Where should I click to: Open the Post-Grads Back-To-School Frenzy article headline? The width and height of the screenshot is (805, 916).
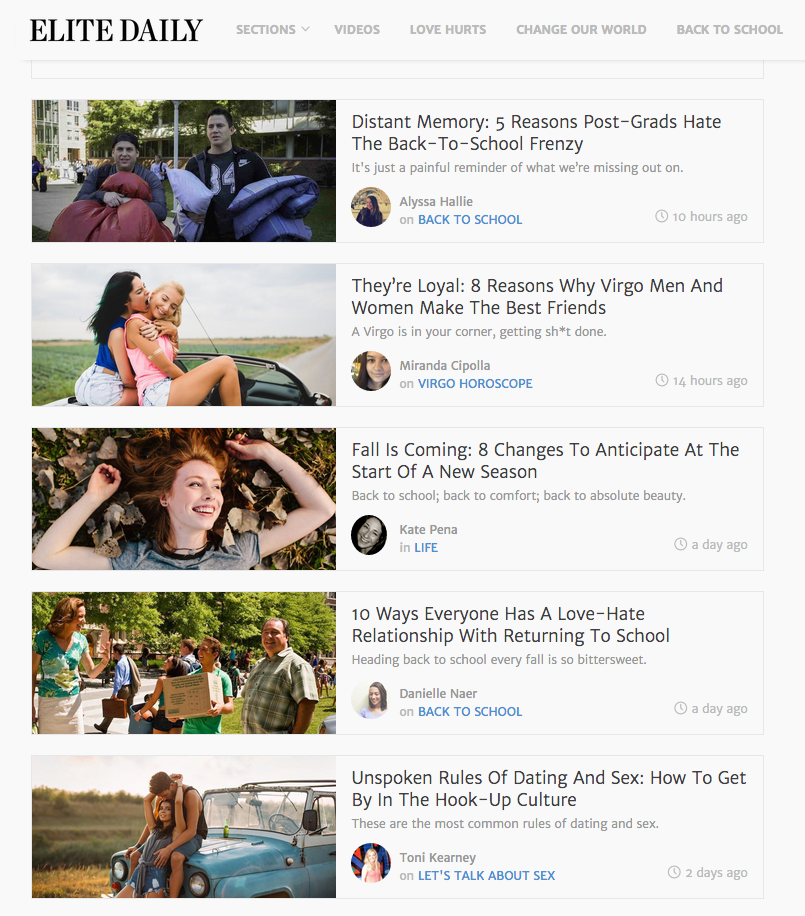coord(536,133)
